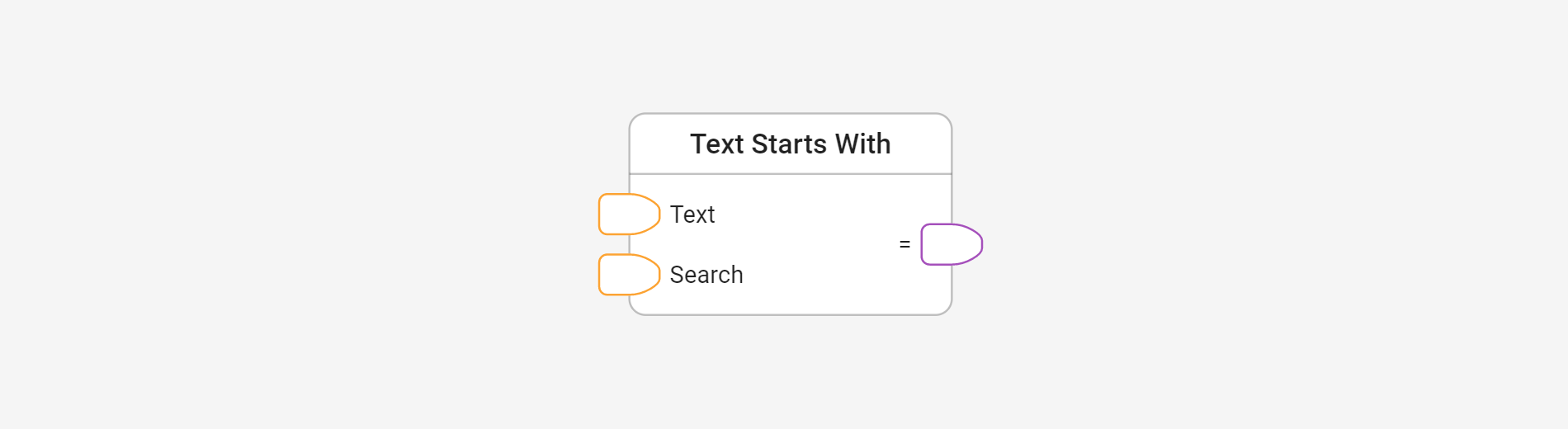
Task: Click the orange Text input port
Action: tap(628, 214)
